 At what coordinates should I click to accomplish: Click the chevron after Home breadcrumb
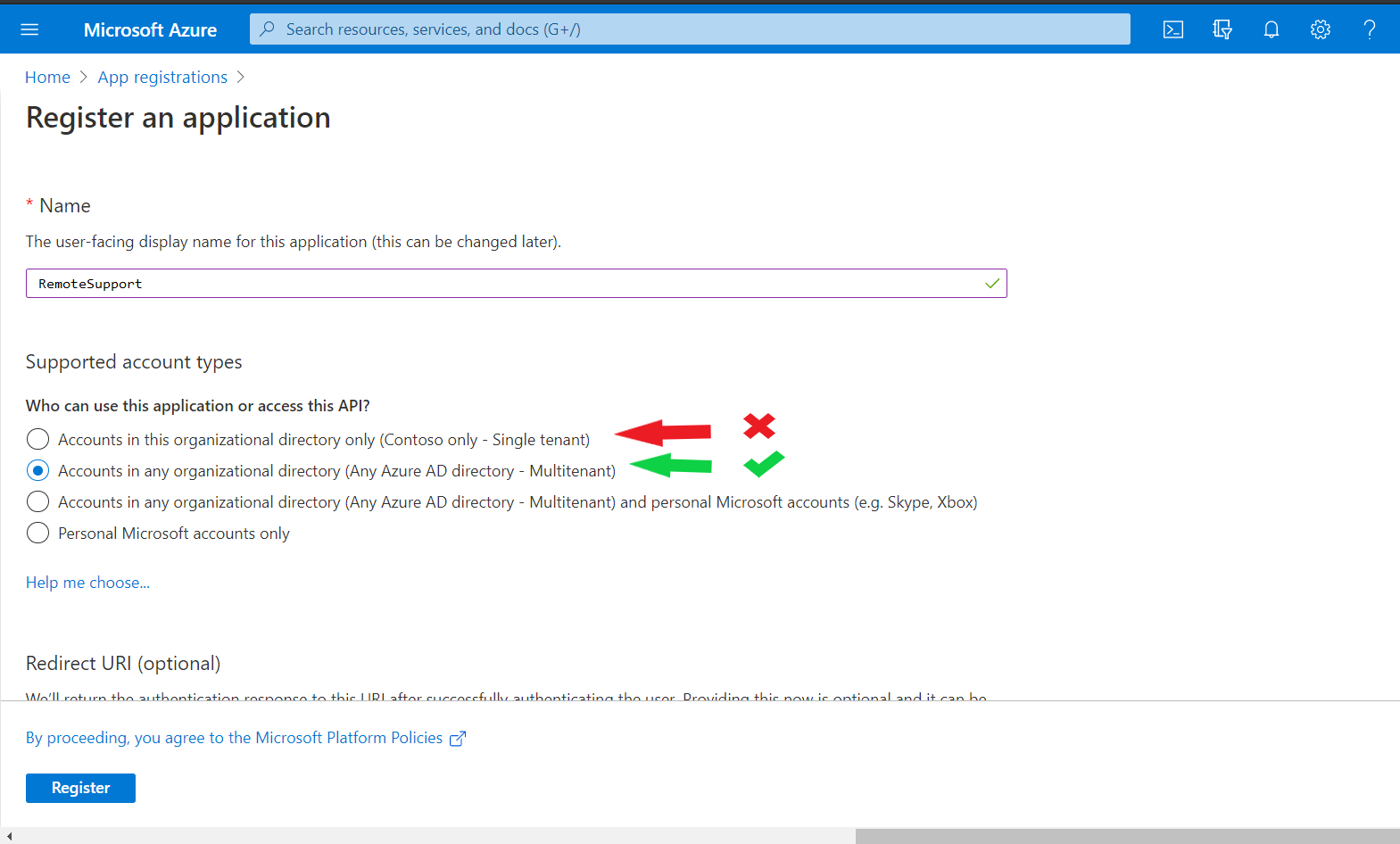(84, 78)
